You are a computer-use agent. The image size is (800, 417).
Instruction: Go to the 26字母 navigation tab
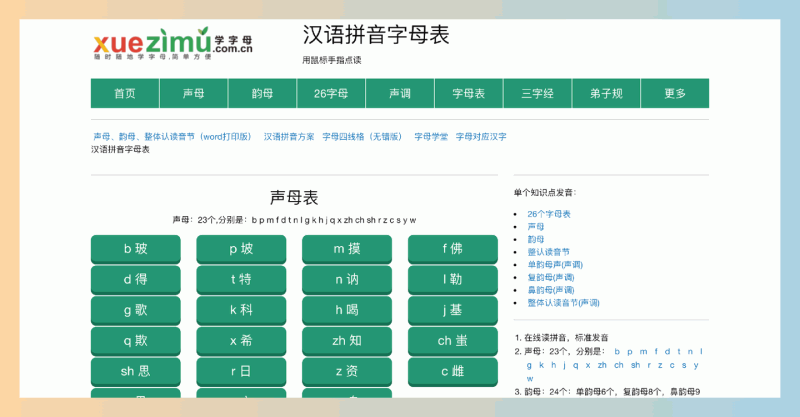point(331,93)
